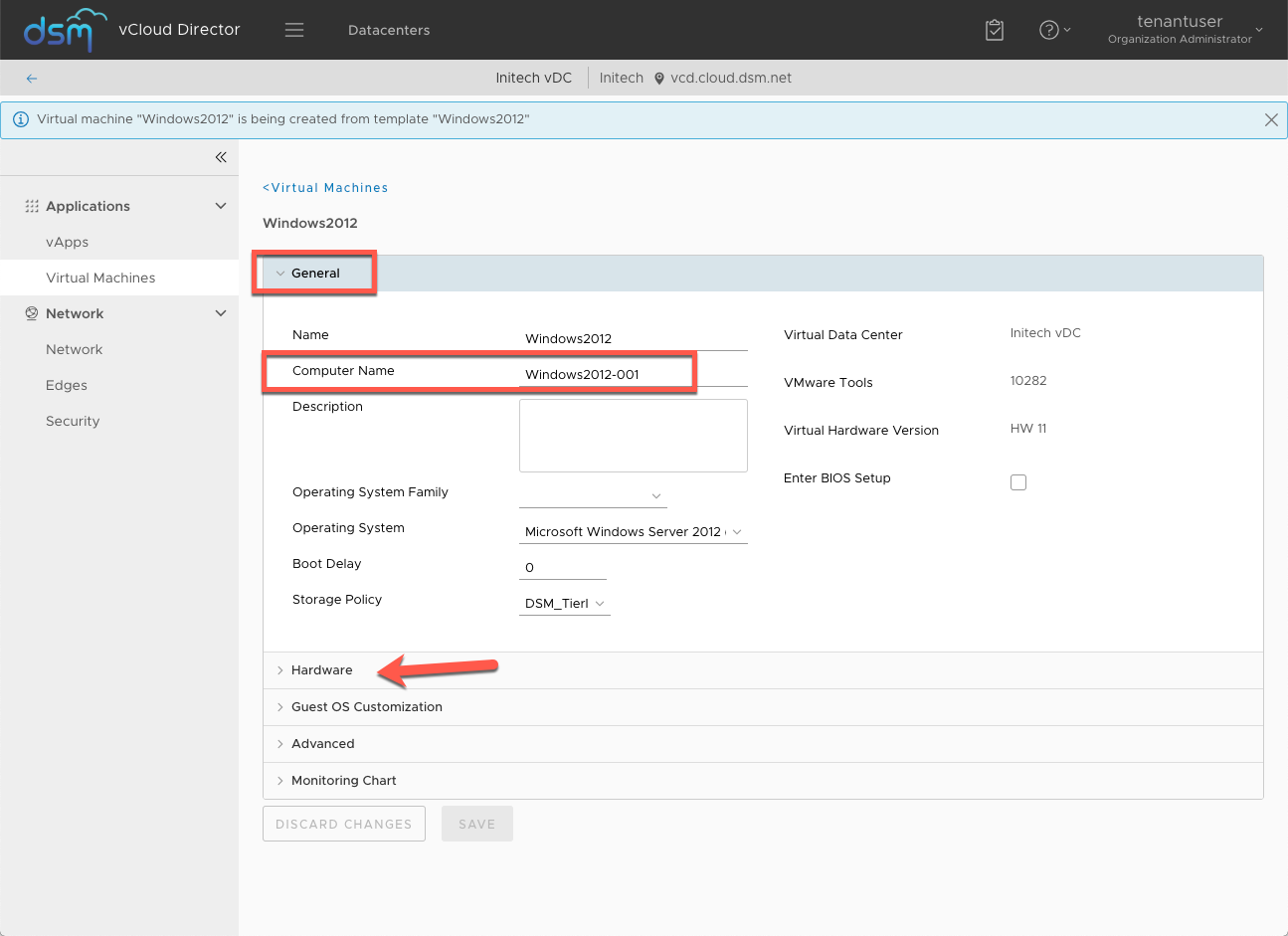Click the HW 11 hardware version value

click(1028, 429)
